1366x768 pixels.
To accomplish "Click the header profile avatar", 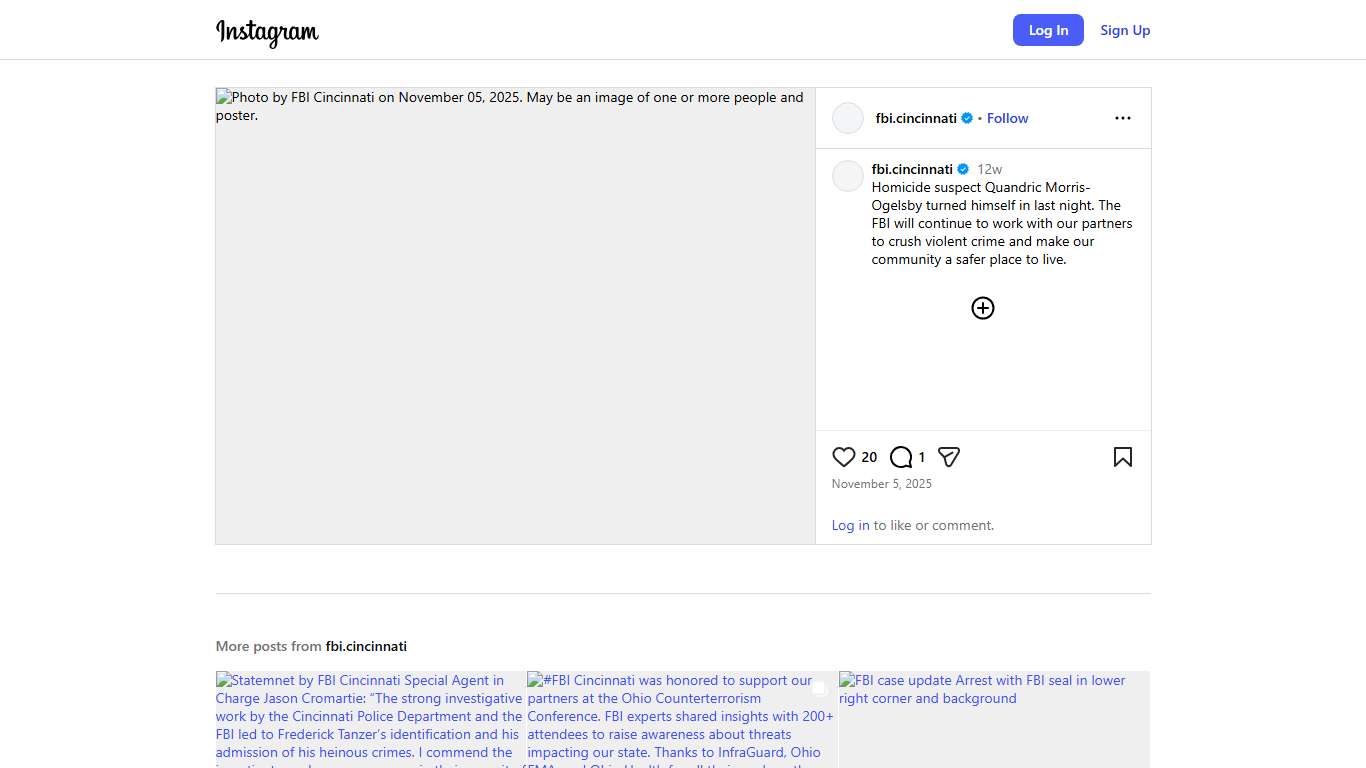I will 848,118.
